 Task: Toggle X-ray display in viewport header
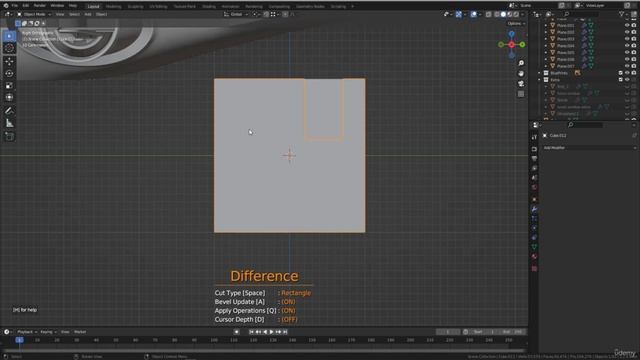[489, 14]
